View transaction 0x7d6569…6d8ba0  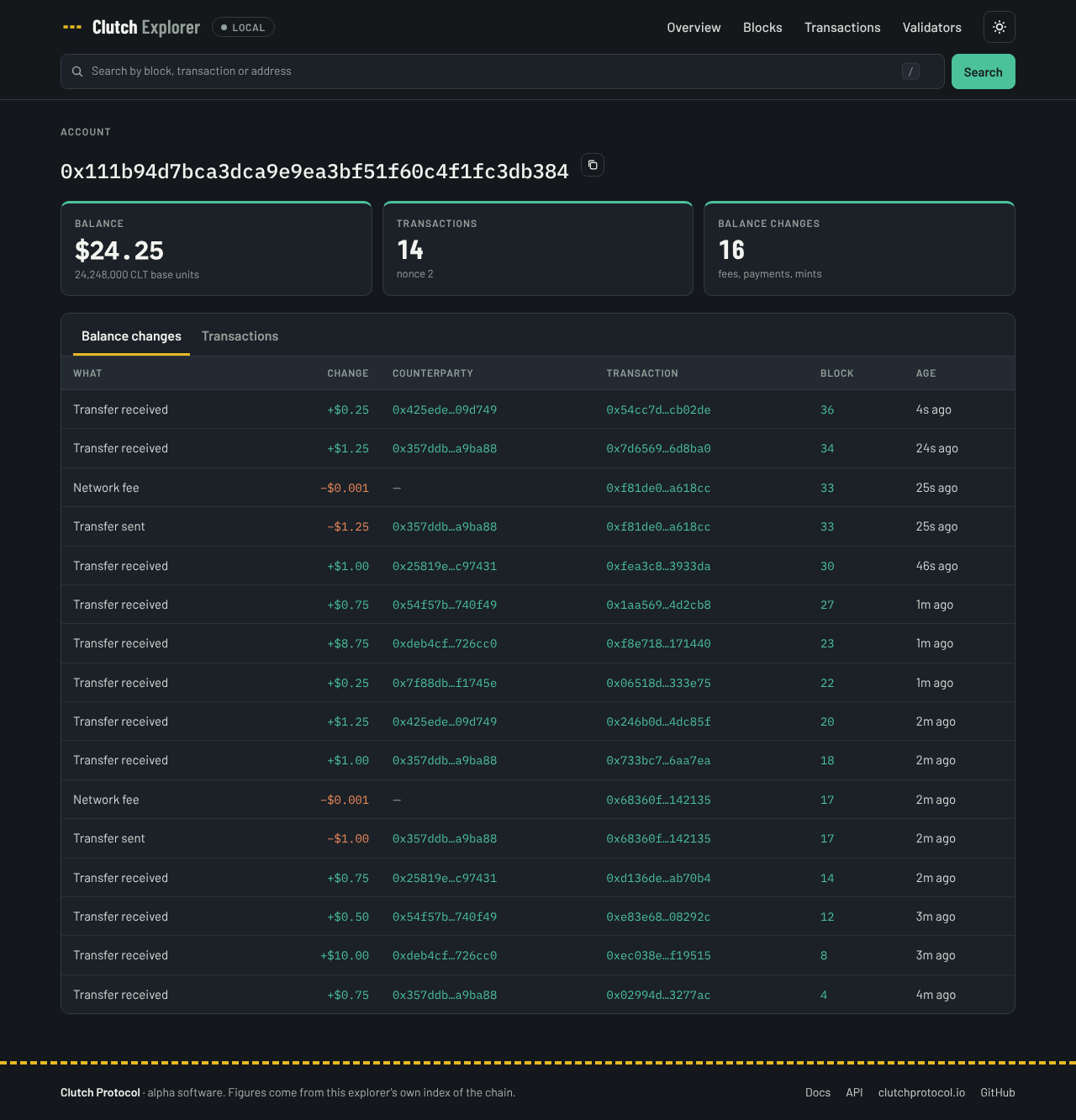pos(658,448)
